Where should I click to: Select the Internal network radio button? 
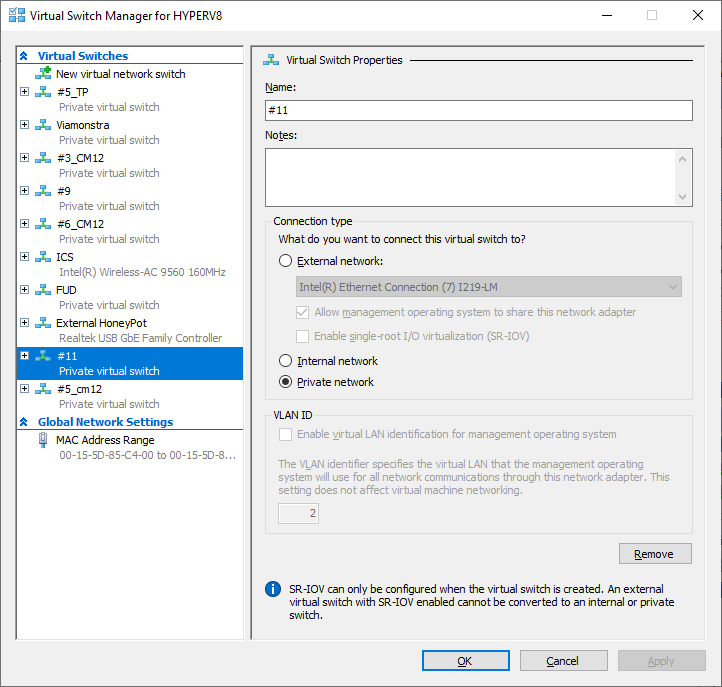(x=285, y=361)
